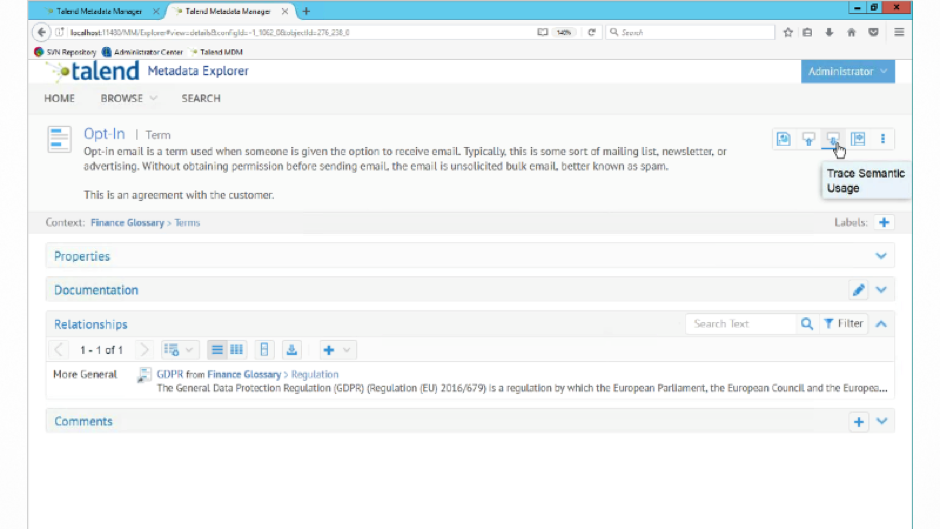Open the panel-with-diamond diagram icon in header toolbar
Viewport: 940px width, 529px height.
pos(858,139)
